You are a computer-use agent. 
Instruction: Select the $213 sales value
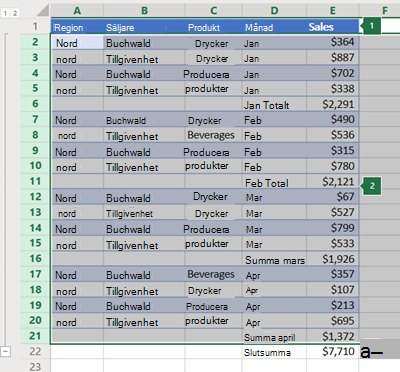[332, 305]
